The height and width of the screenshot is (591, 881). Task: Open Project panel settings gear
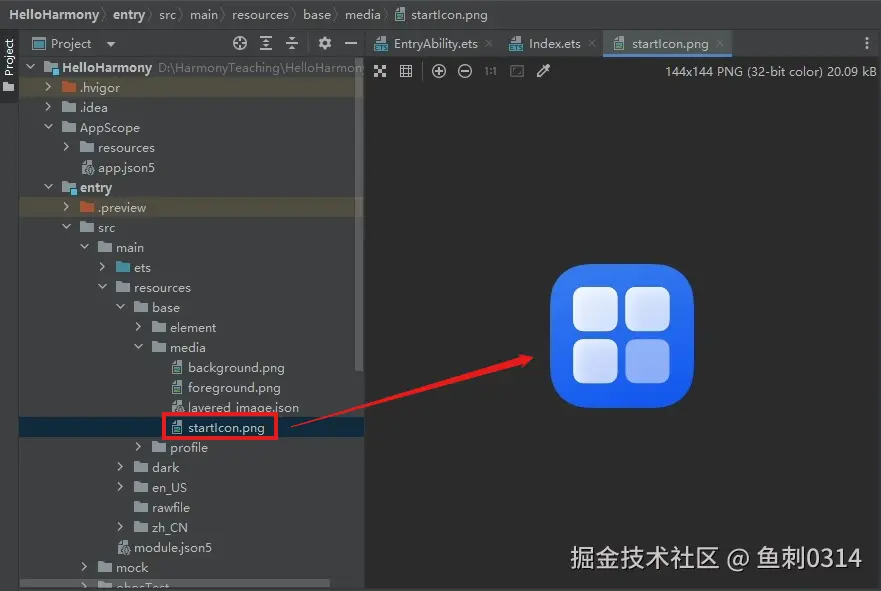(325, 43)
